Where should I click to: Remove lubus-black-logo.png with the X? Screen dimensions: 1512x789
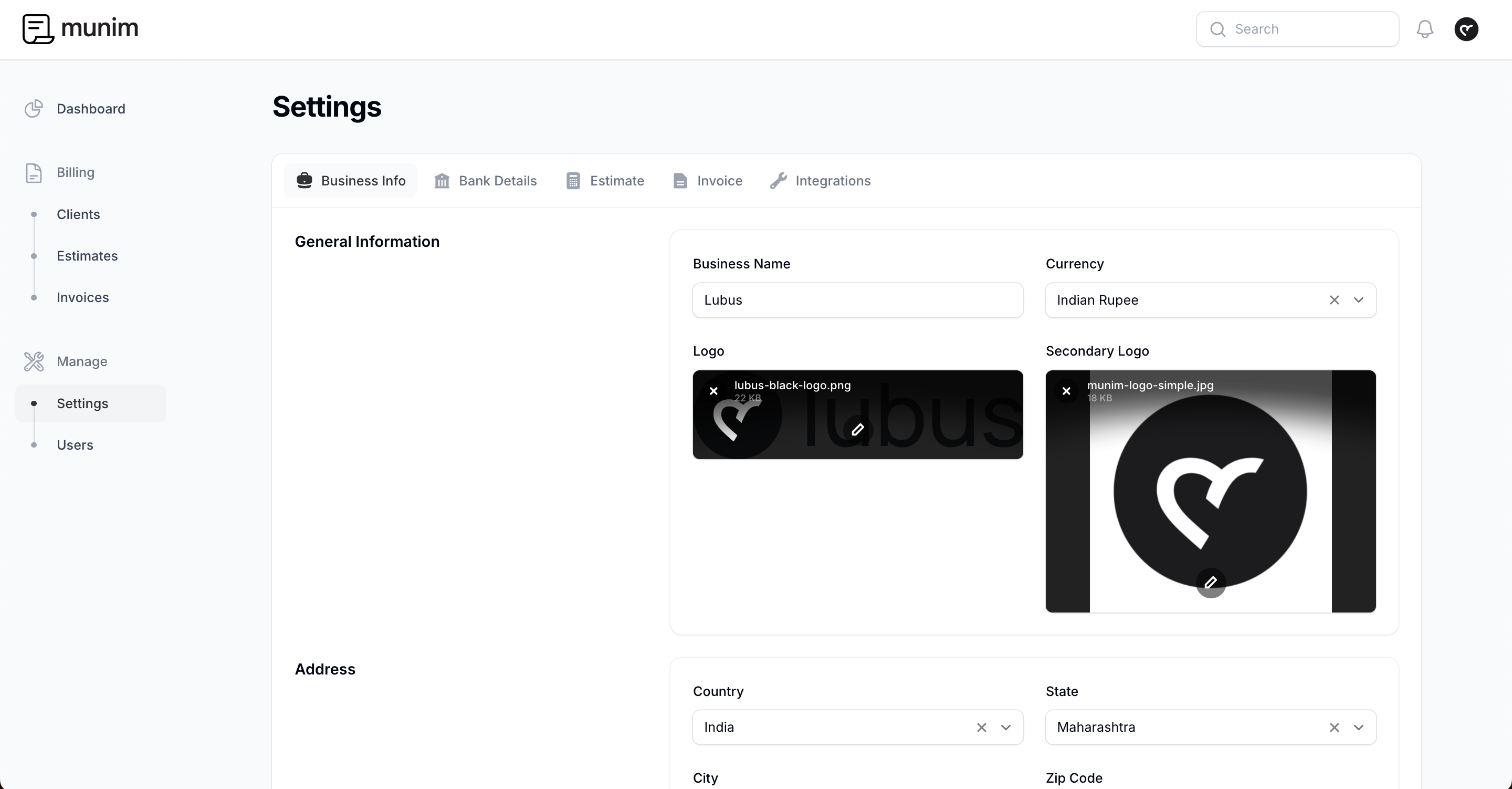pyautogui.click(x=713, y=391)
